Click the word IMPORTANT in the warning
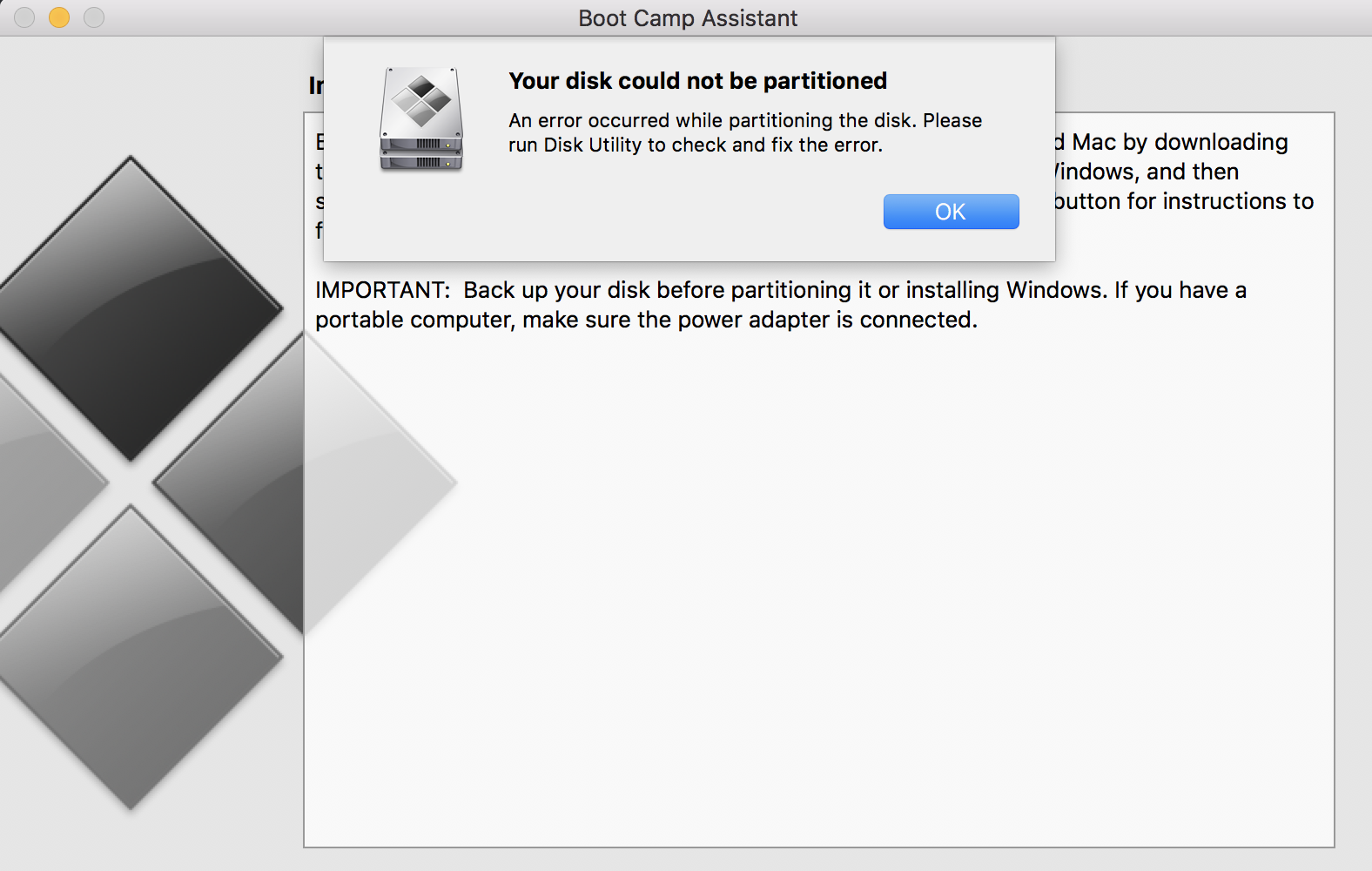 [381, 290]
